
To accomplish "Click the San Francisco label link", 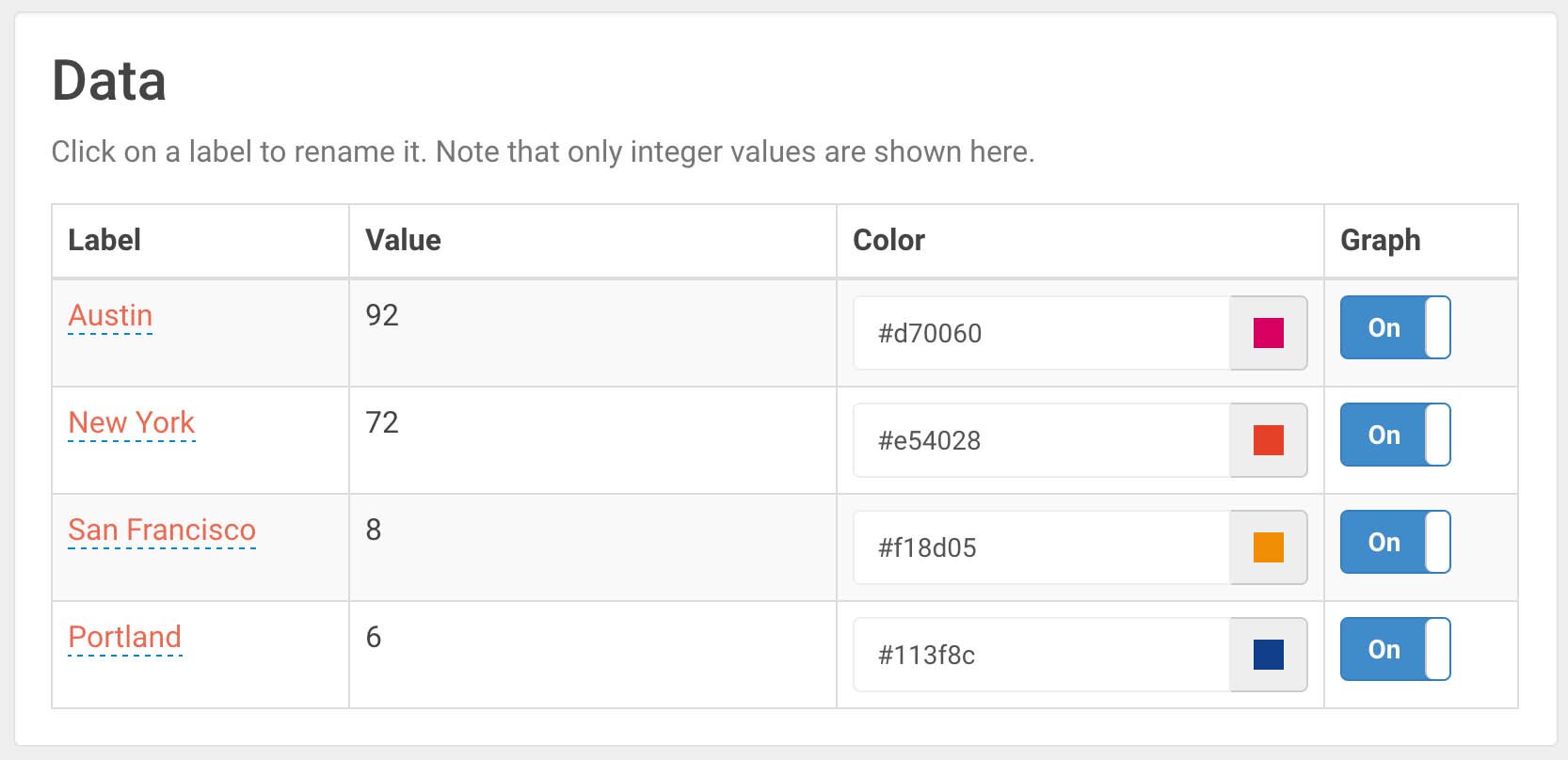I will point(162,530).
